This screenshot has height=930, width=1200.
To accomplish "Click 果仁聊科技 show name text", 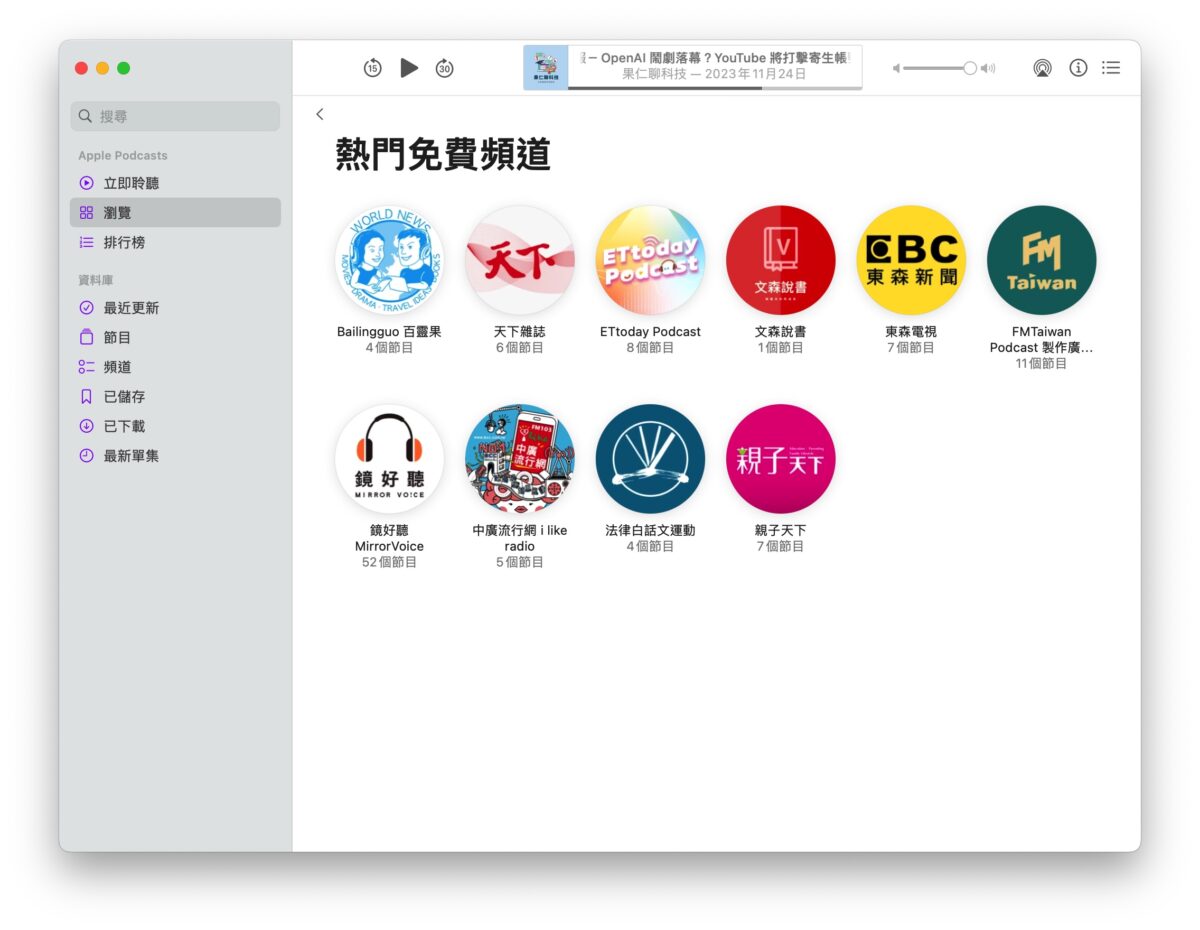I will 654,74.
